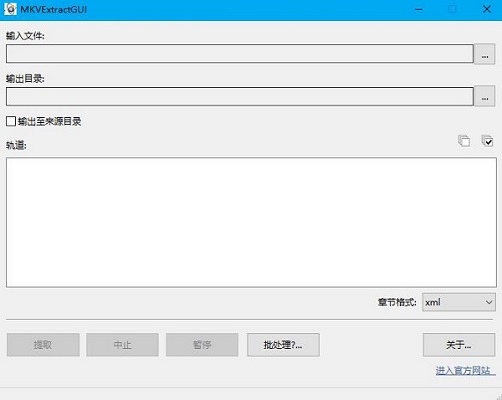Open the 关于... about dialog
502x400 pixels.
point(459,345)
